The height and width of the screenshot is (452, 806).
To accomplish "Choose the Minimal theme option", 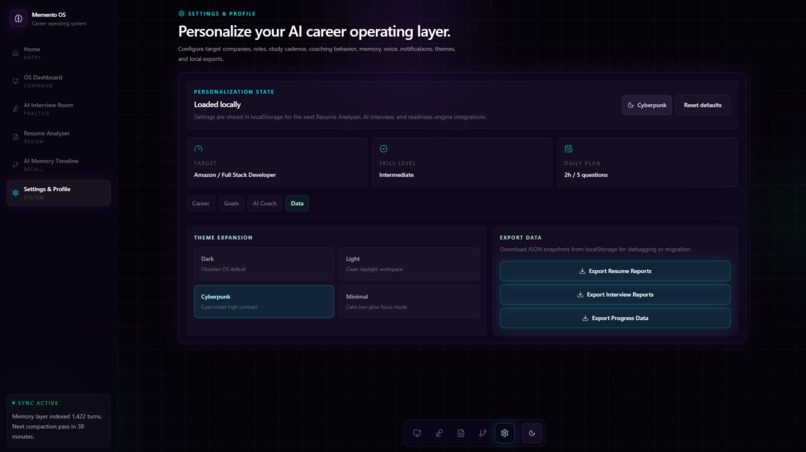I will (x=409, y=301).
